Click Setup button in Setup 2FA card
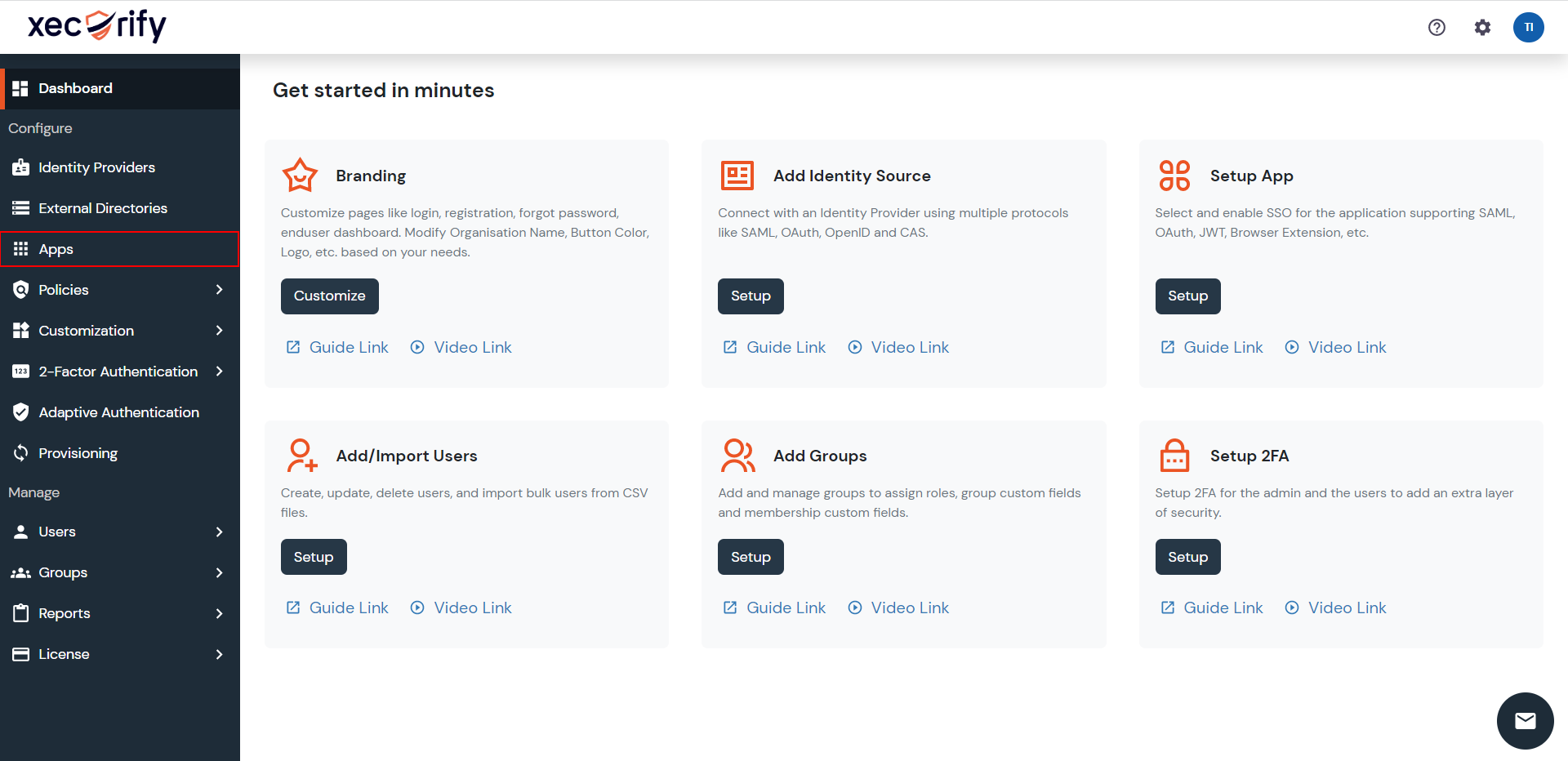This screenshot has height=761, width=1568. pos(1187,557)
